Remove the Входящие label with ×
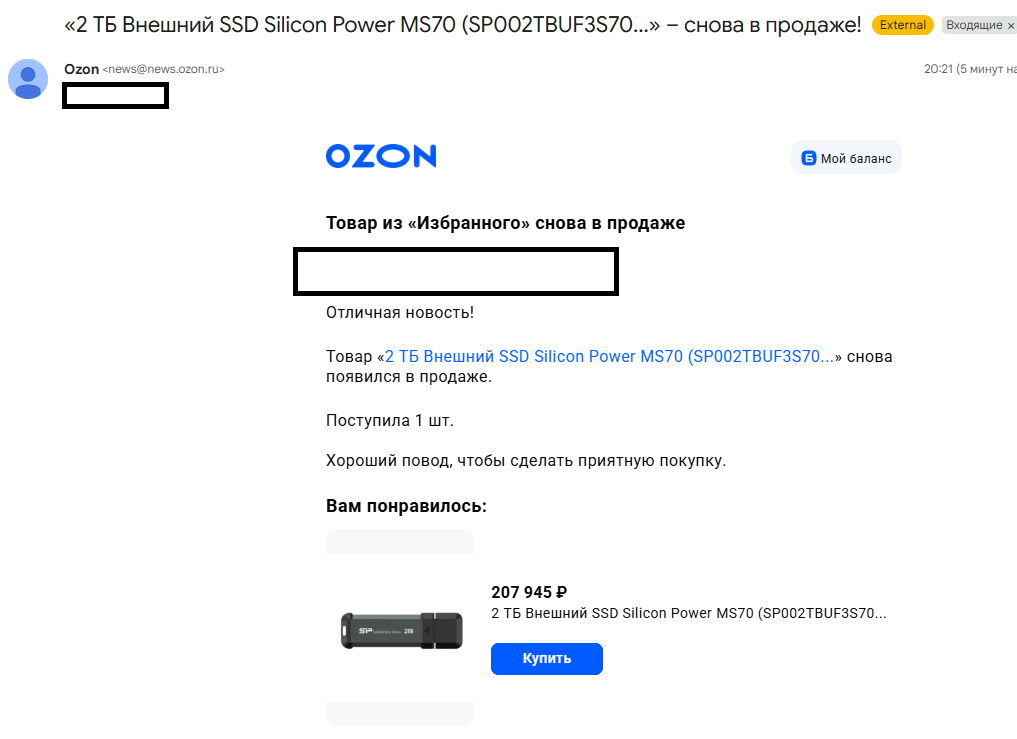Viewport: 1017px width, 739px height. coord(1010,26)
